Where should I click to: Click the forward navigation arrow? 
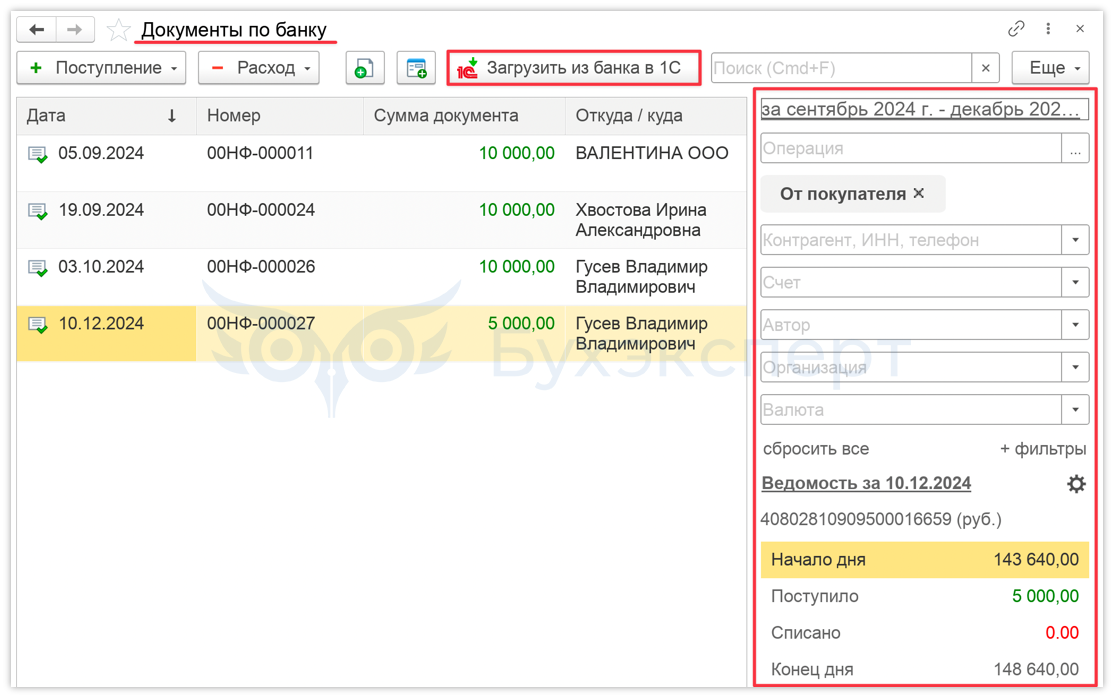[x=75, y=29]
